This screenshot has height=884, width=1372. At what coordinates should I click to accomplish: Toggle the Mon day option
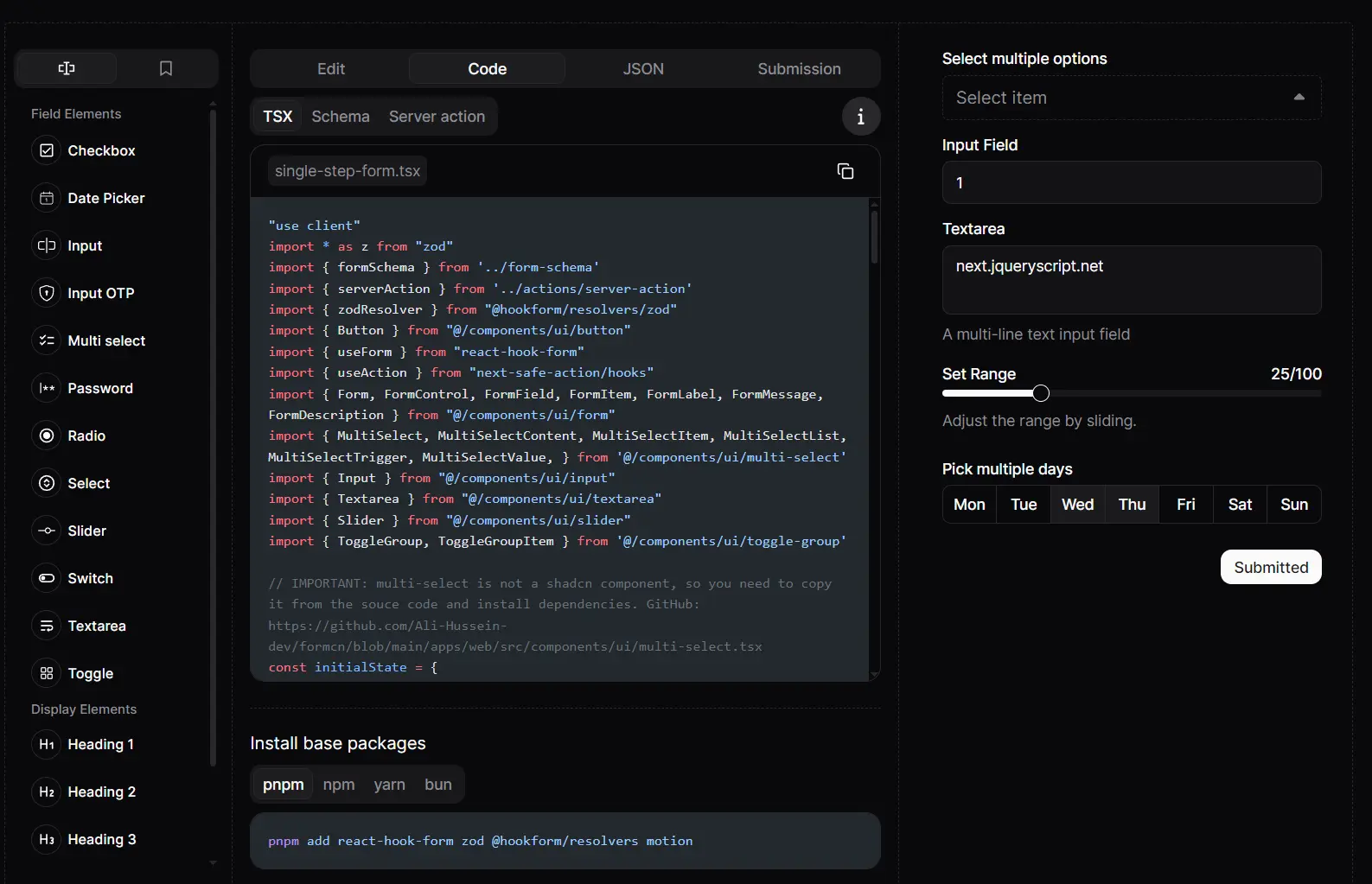click(x=969, y=505)
